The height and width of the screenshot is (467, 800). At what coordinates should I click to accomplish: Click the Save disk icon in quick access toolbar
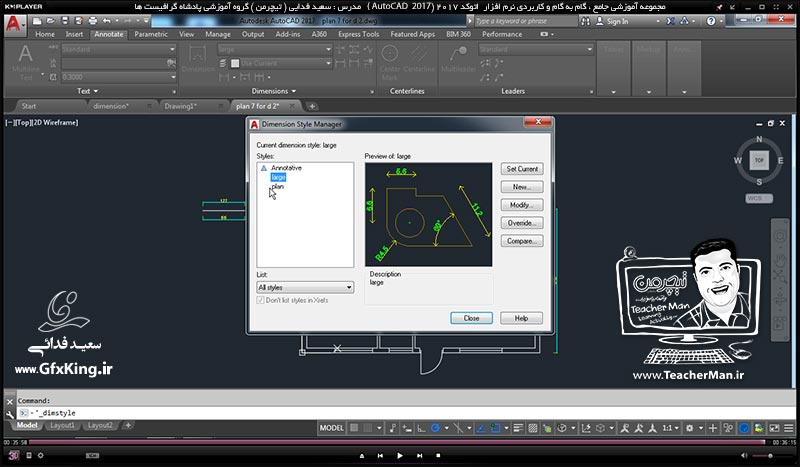pyautogui.click(x=65, y=21)
